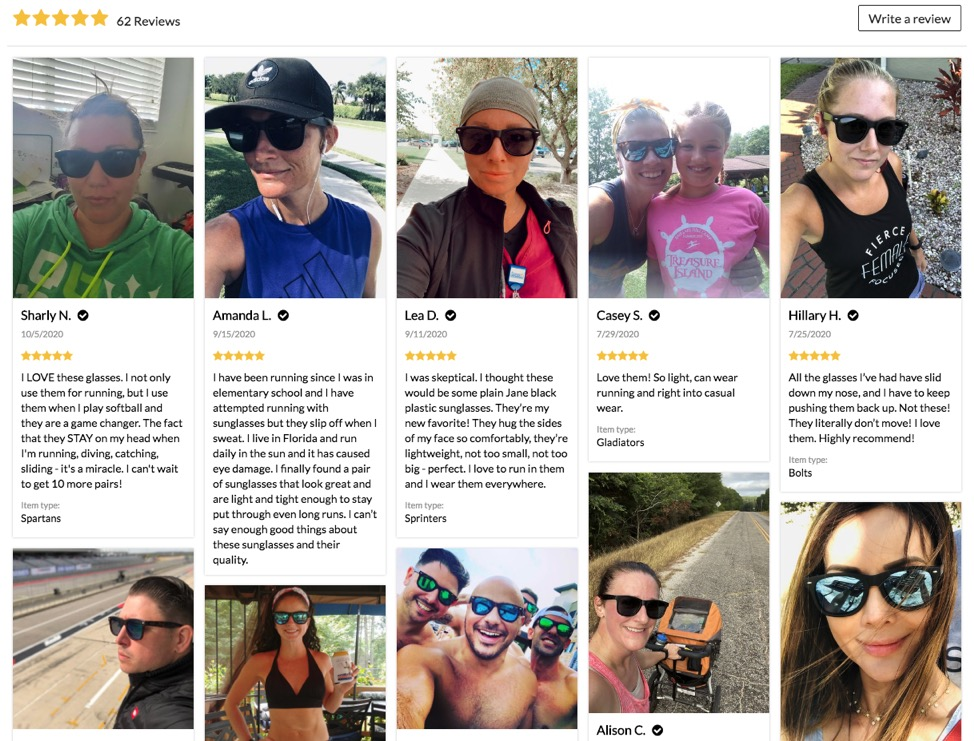Open the 62 Reviews link

(148, 21)
